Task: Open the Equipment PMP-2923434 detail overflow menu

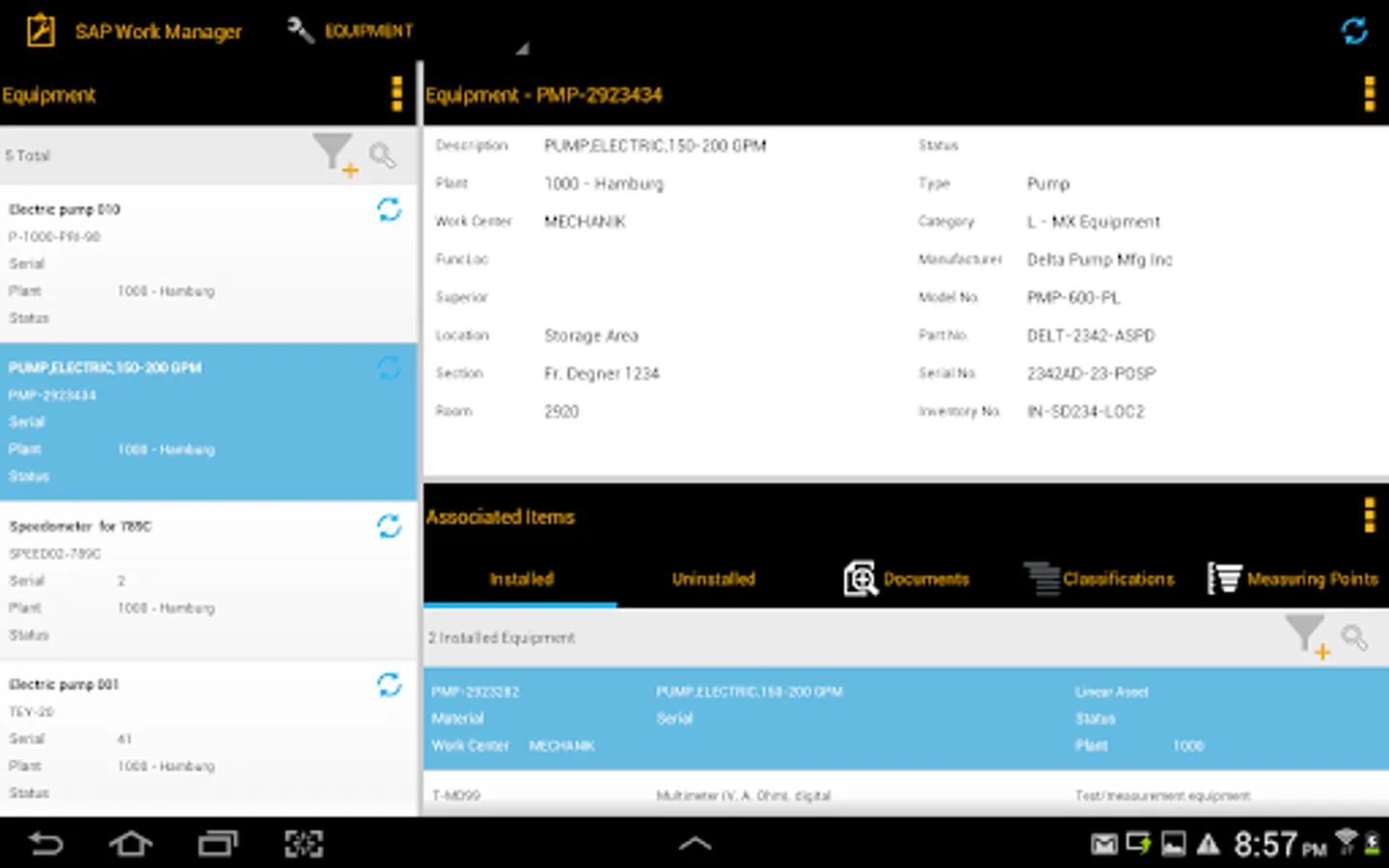Action: 1369,95
